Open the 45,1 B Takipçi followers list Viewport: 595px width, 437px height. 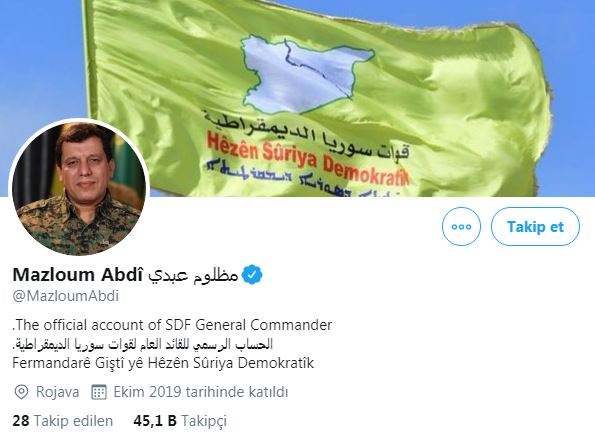pyautogui.click(x=180, y=421)
